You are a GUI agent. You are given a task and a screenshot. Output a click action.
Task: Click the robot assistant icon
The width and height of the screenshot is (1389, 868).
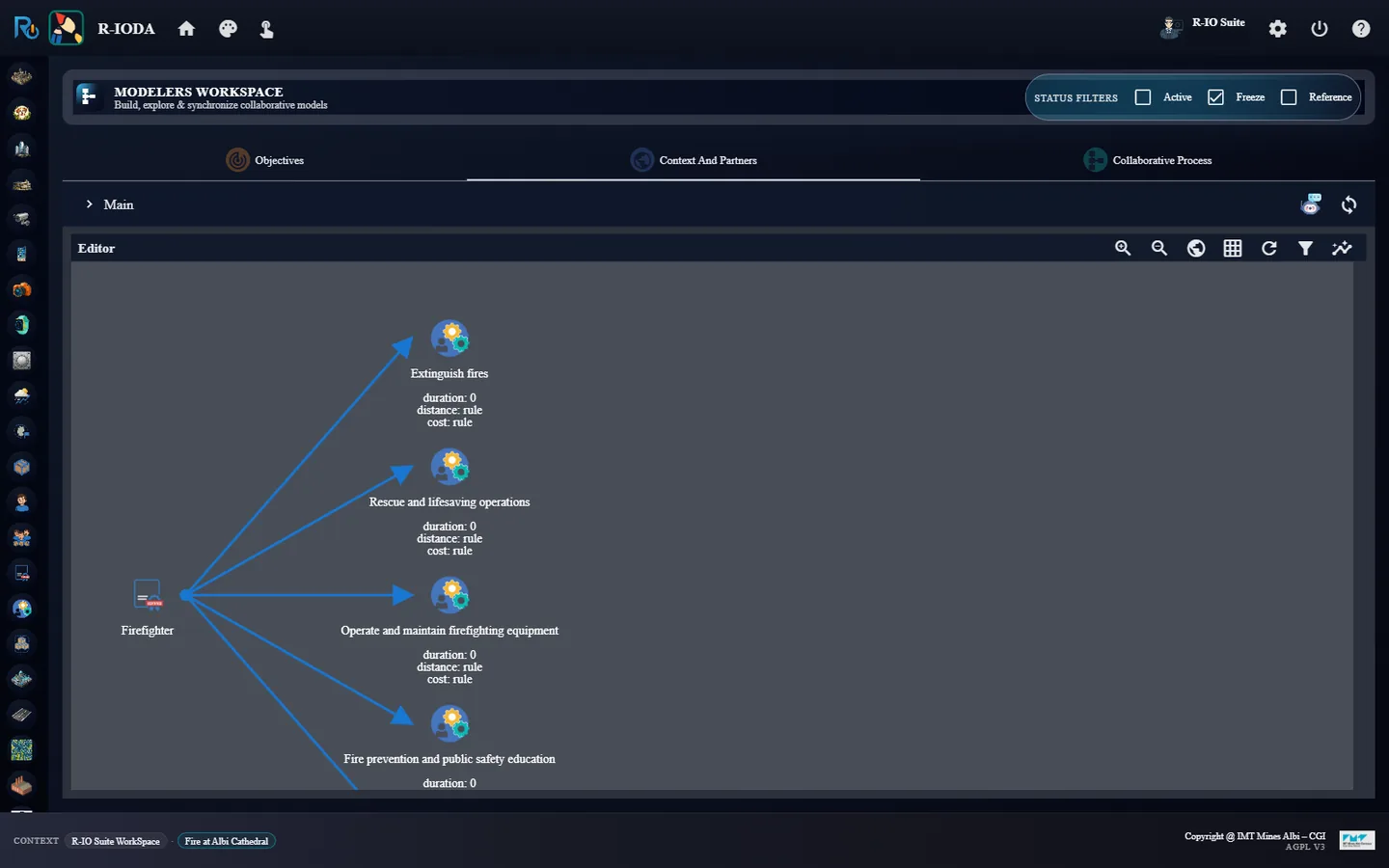click(x=1311, y=204)
